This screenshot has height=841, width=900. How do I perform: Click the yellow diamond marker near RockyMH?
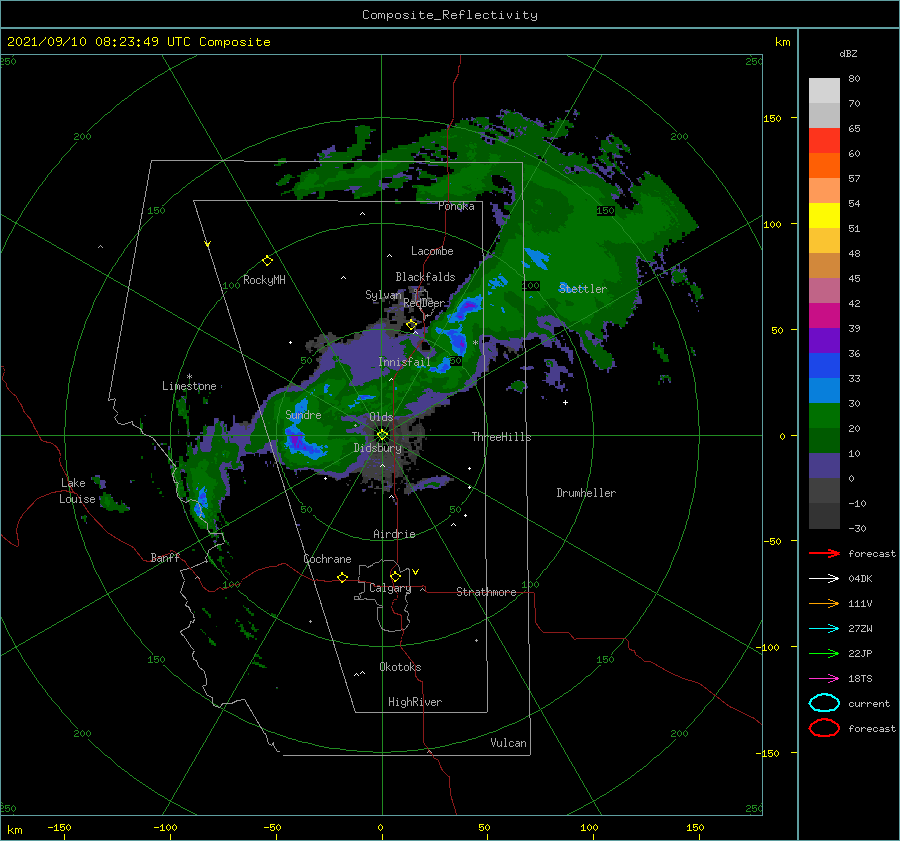click(267, 261)
